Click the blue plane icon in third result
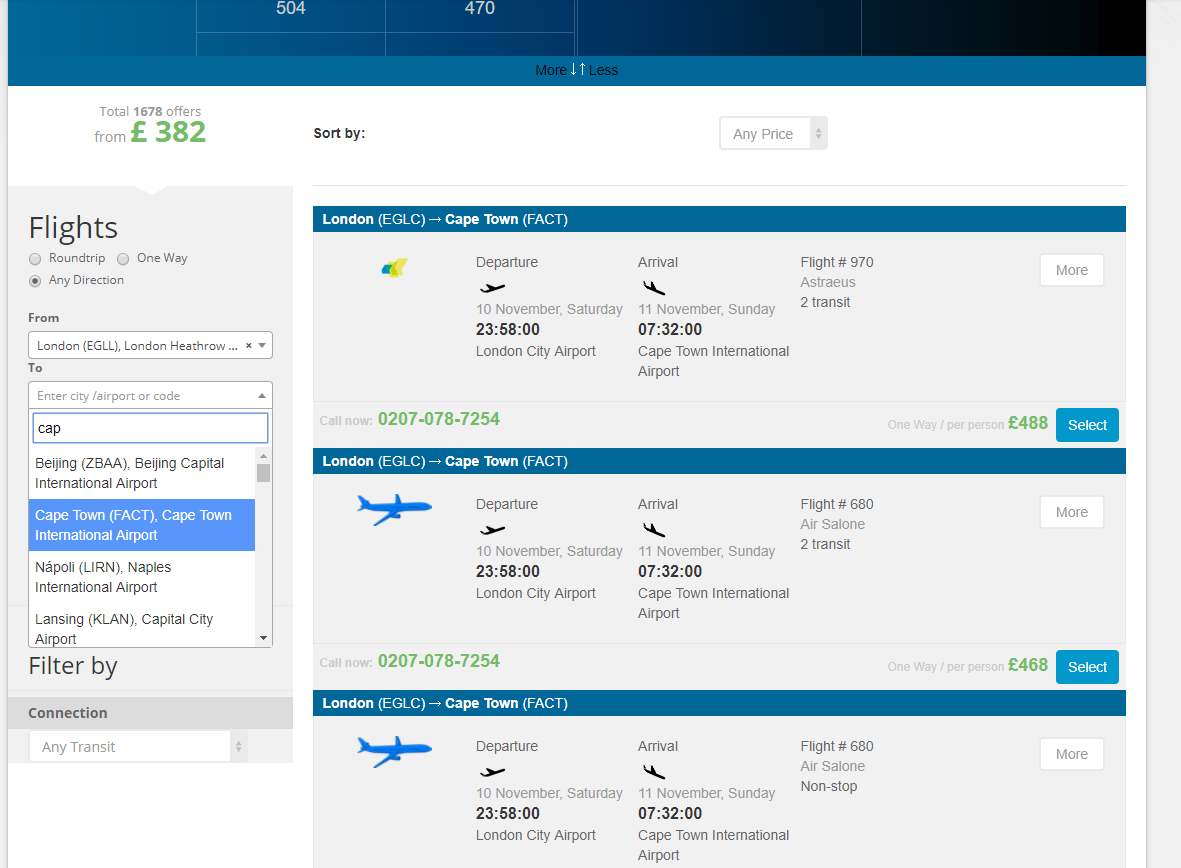The image size is (1181, 868). (394, 752)
